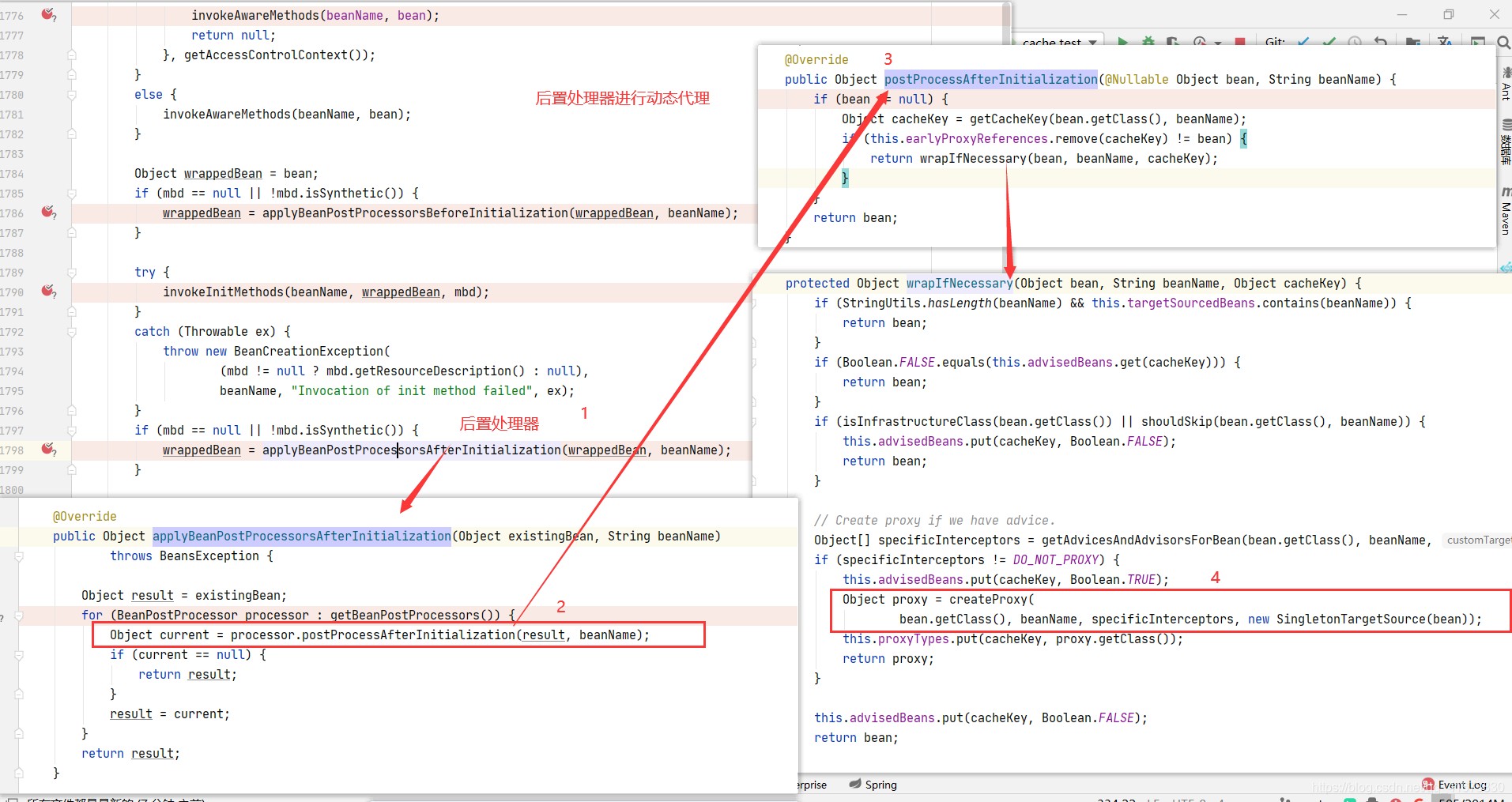The height and width of the screenshot is (802, 1512).
Task: Fold the block ending at line 1799
Action: point(72,470)
